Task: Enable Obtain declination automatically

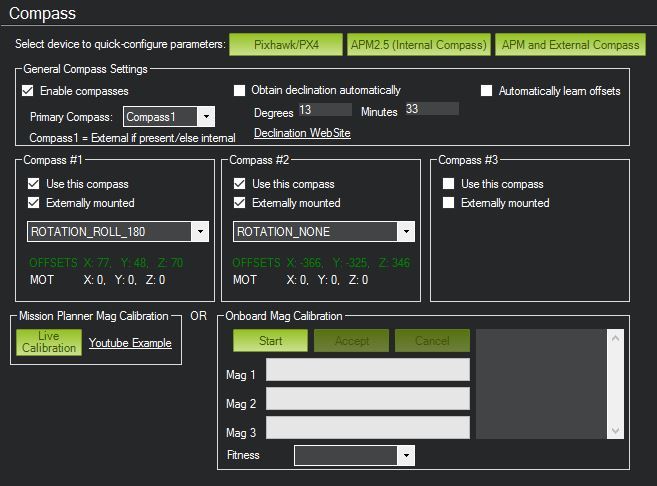Action: 239,90
